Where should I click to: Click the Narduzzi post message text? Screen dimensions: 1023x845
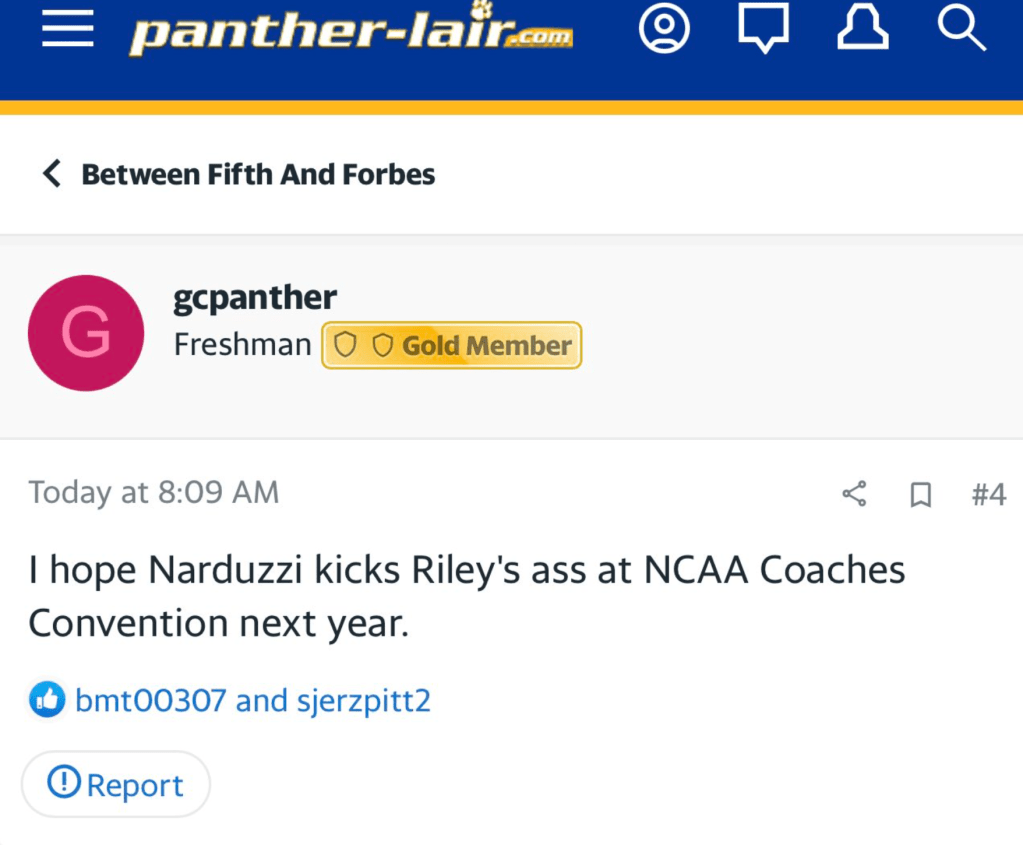pyautogui.click(x=466, y=596)
